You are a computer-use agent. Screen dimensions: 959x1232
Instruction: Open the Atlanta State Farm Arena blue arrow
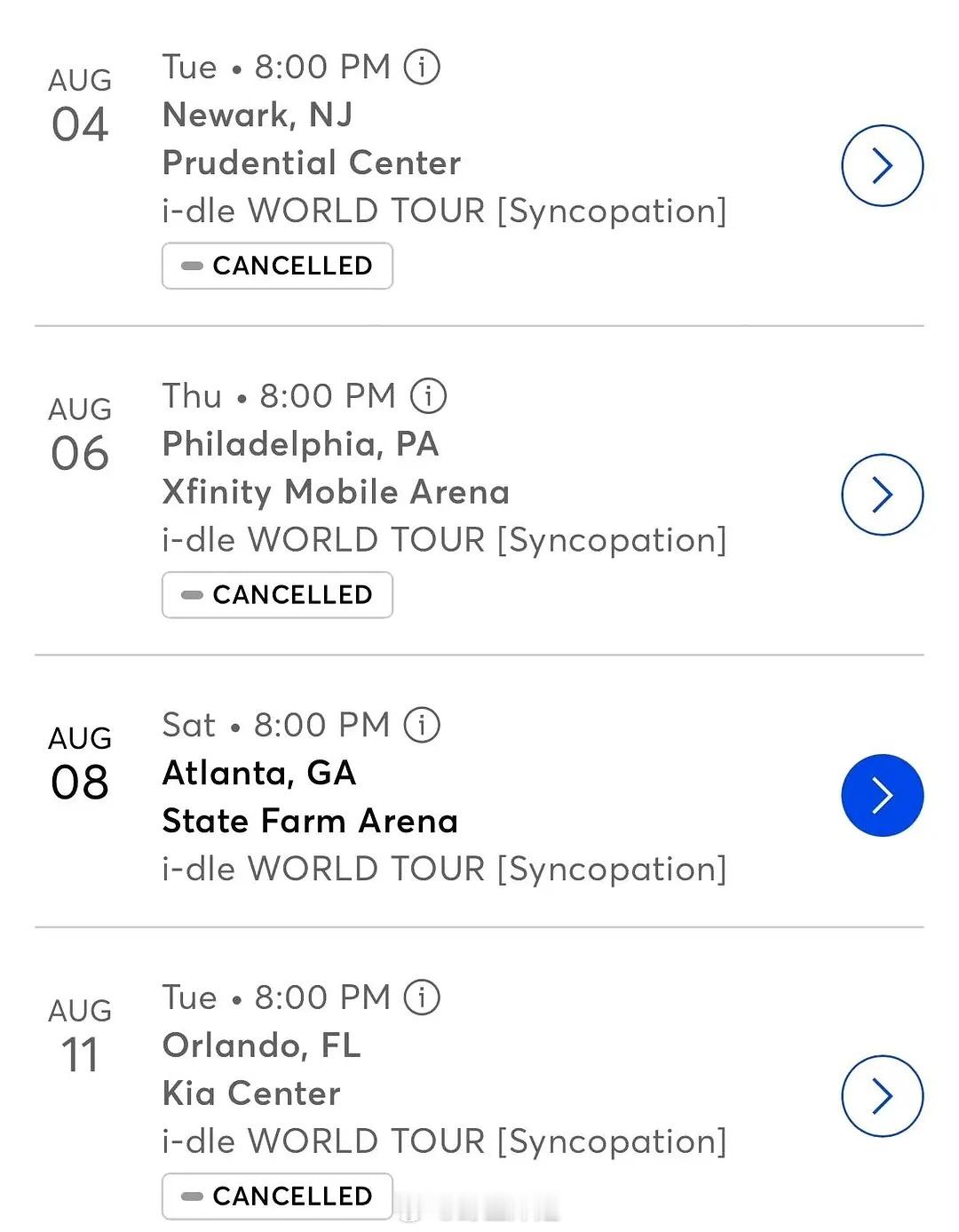click(882, 795)
